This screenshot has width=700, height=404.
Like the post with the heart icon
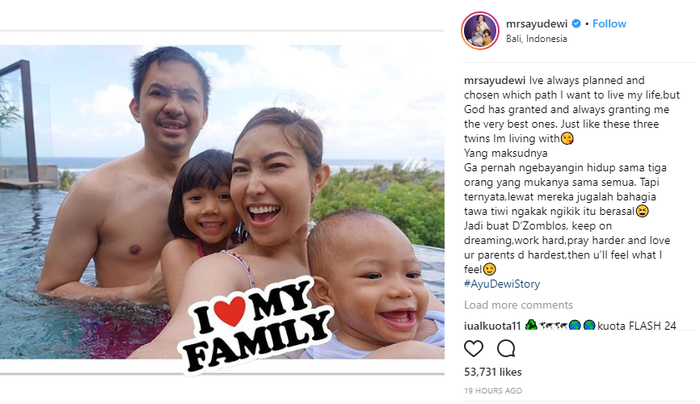point(473,349)
